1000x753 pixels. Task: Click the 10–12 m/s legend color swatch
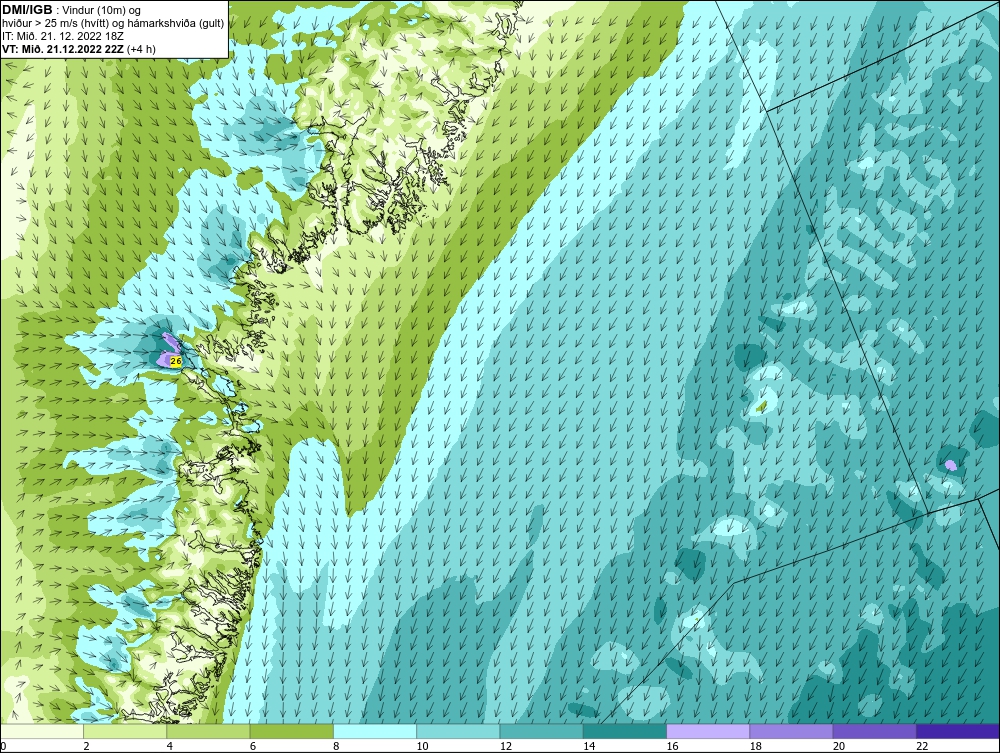(458, 731)
